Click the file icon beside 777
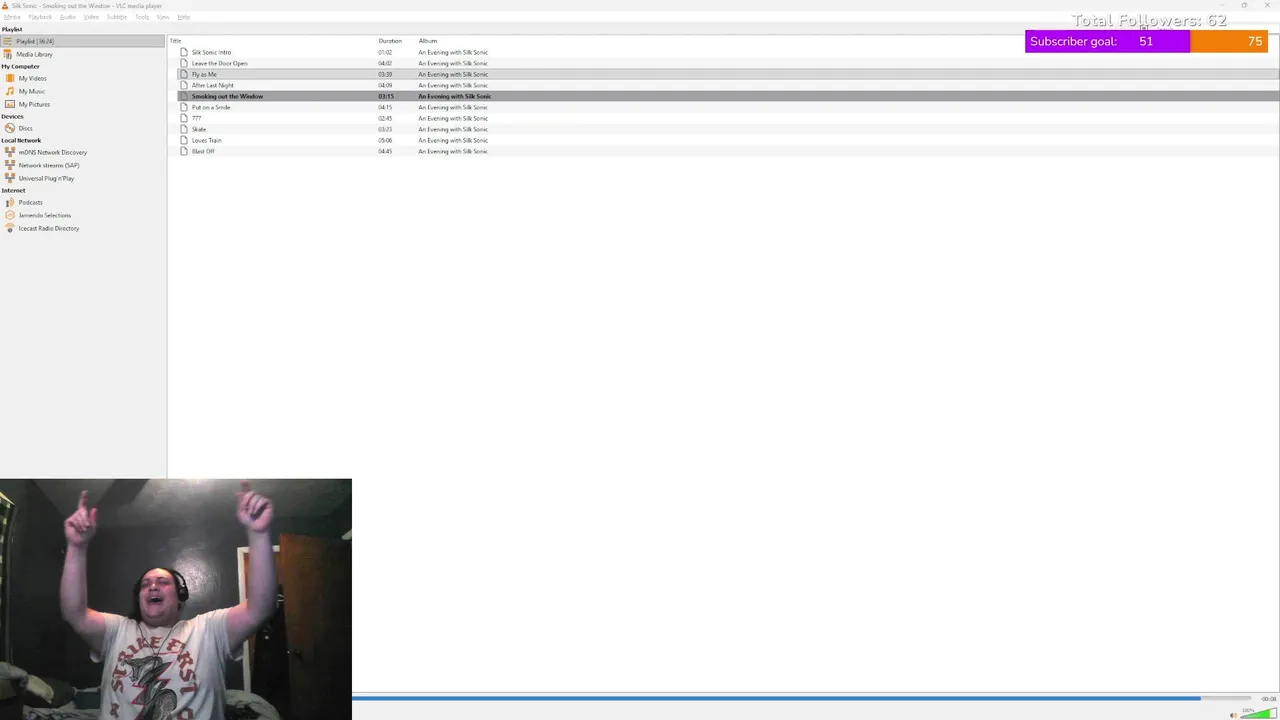The image size is (1280, 720). 184,118
